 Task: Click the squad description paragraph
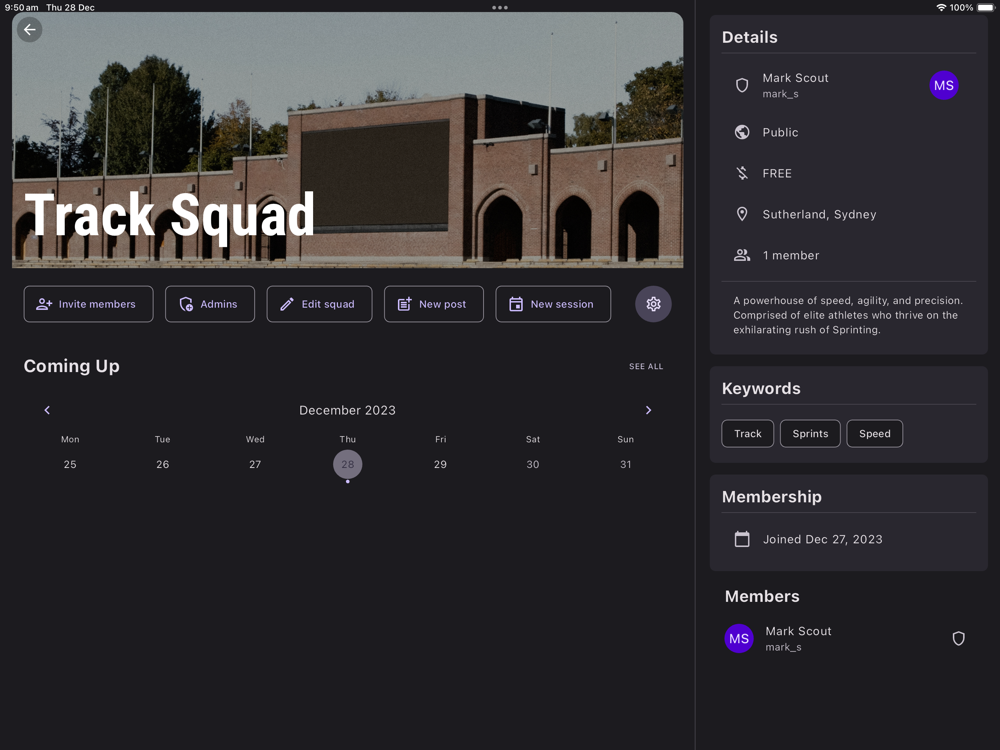click(848, 315)
